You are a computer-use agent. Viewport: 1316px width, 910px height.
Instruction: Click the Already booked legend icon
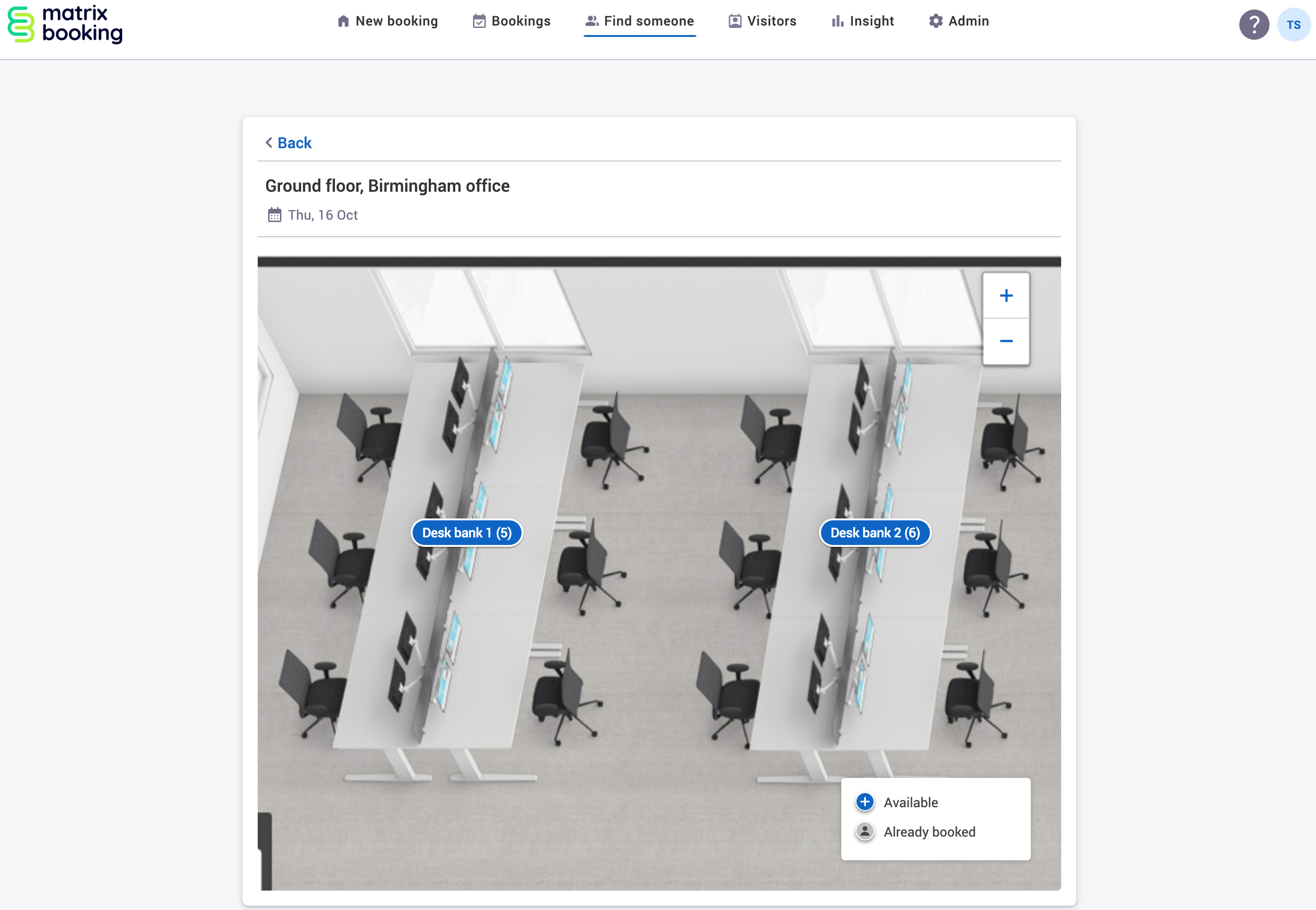point(864,831)
